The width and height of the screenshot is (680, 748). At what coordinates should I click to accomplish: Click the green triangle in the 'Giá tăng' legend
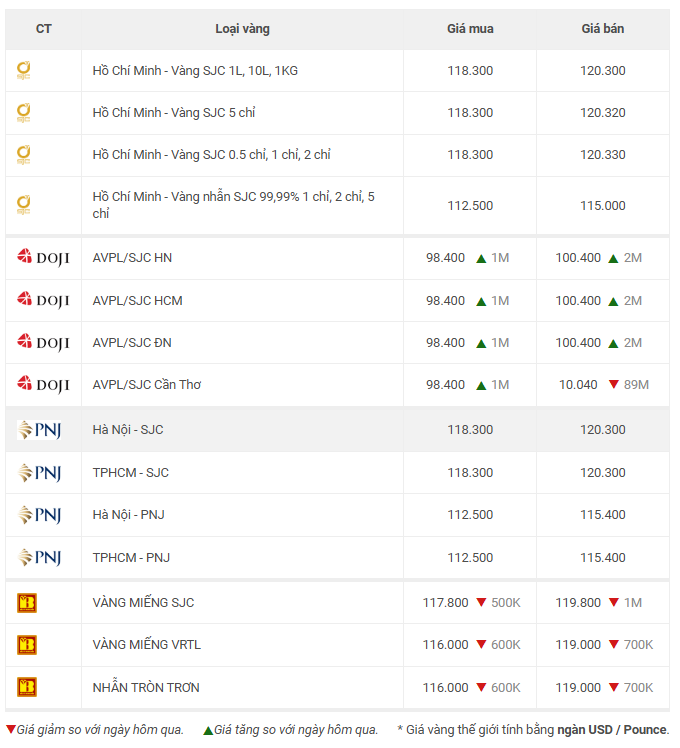pos(208,730)
